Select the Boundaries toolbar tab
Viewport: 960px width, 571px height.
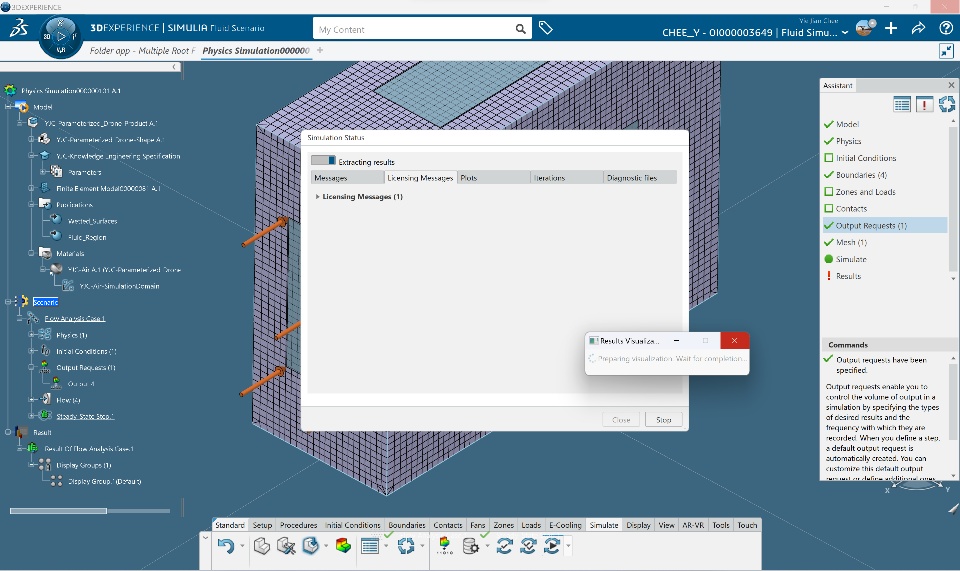pos(407,525)
